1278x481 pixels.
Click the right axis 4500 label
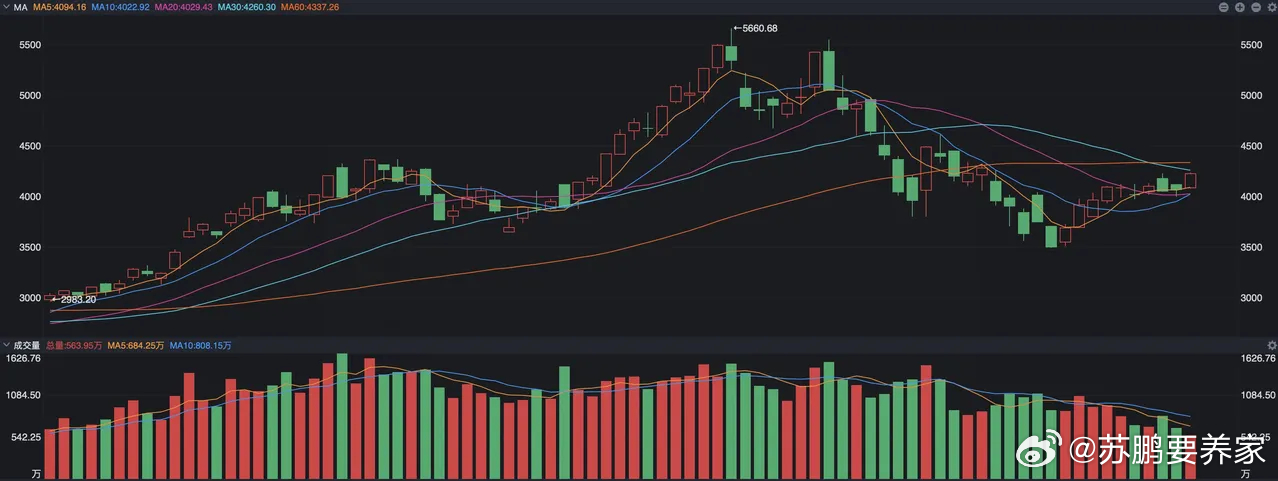click(1251, 146)
